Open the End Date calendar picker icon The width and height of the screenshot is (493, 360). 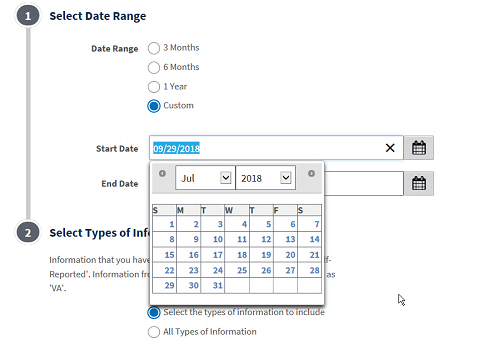click(419, 183)
